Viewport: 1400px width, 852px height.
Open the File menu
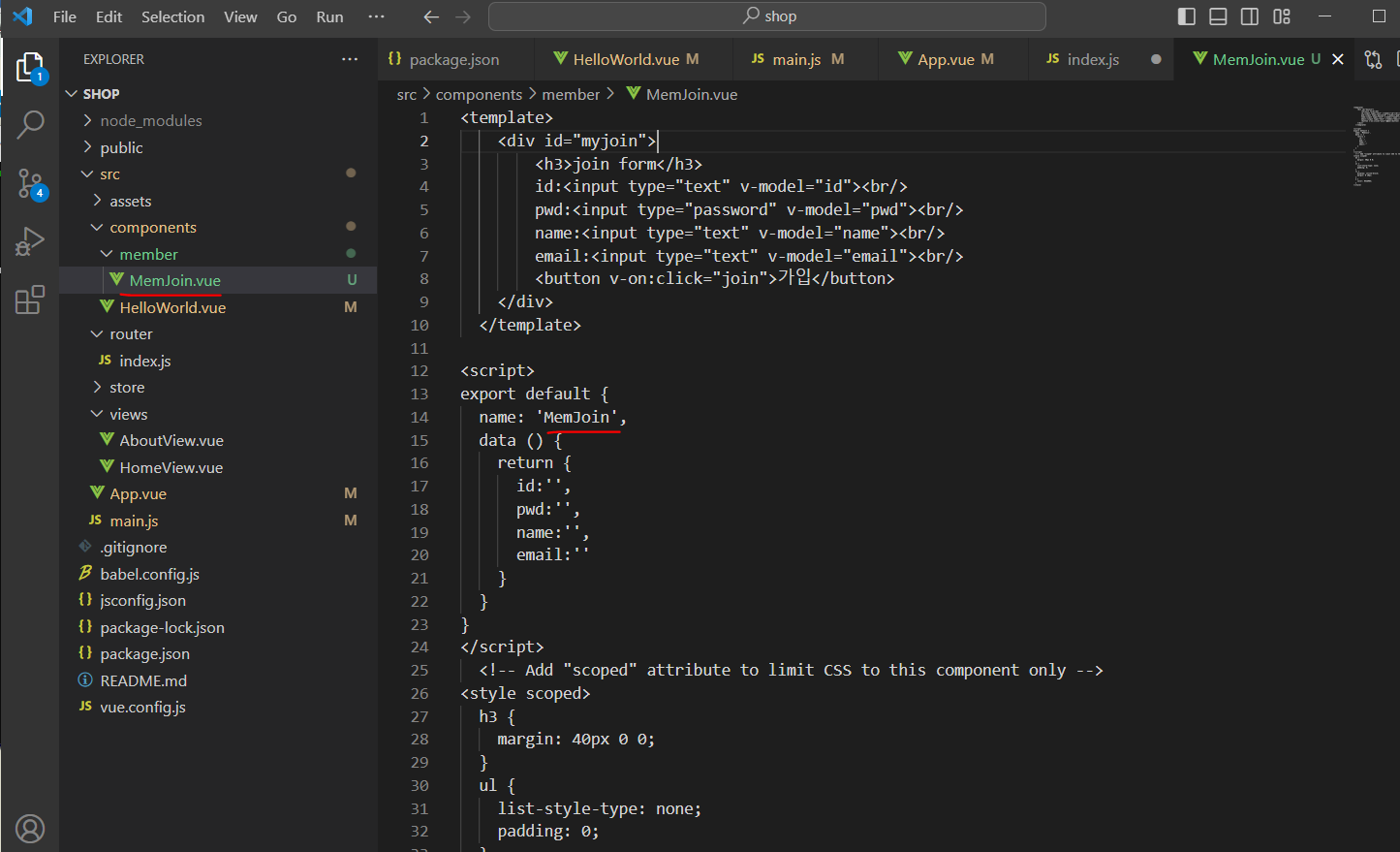(65, 16)
